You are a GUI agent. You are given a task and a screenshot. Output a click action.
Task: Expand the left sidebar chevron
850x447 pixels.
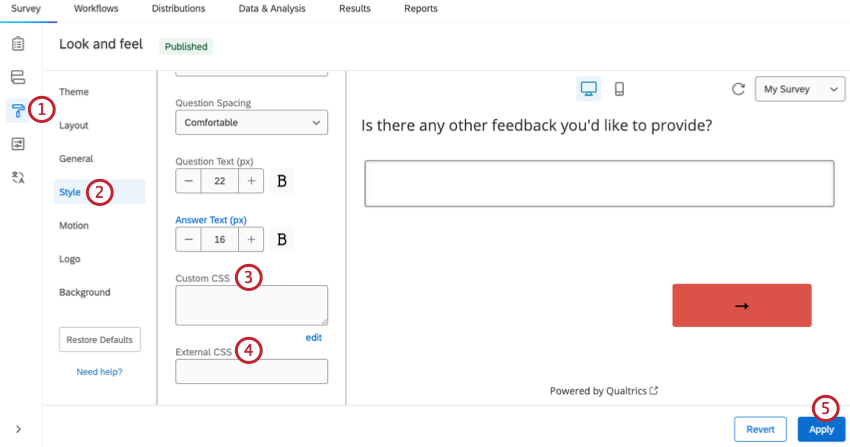[18, 429]
